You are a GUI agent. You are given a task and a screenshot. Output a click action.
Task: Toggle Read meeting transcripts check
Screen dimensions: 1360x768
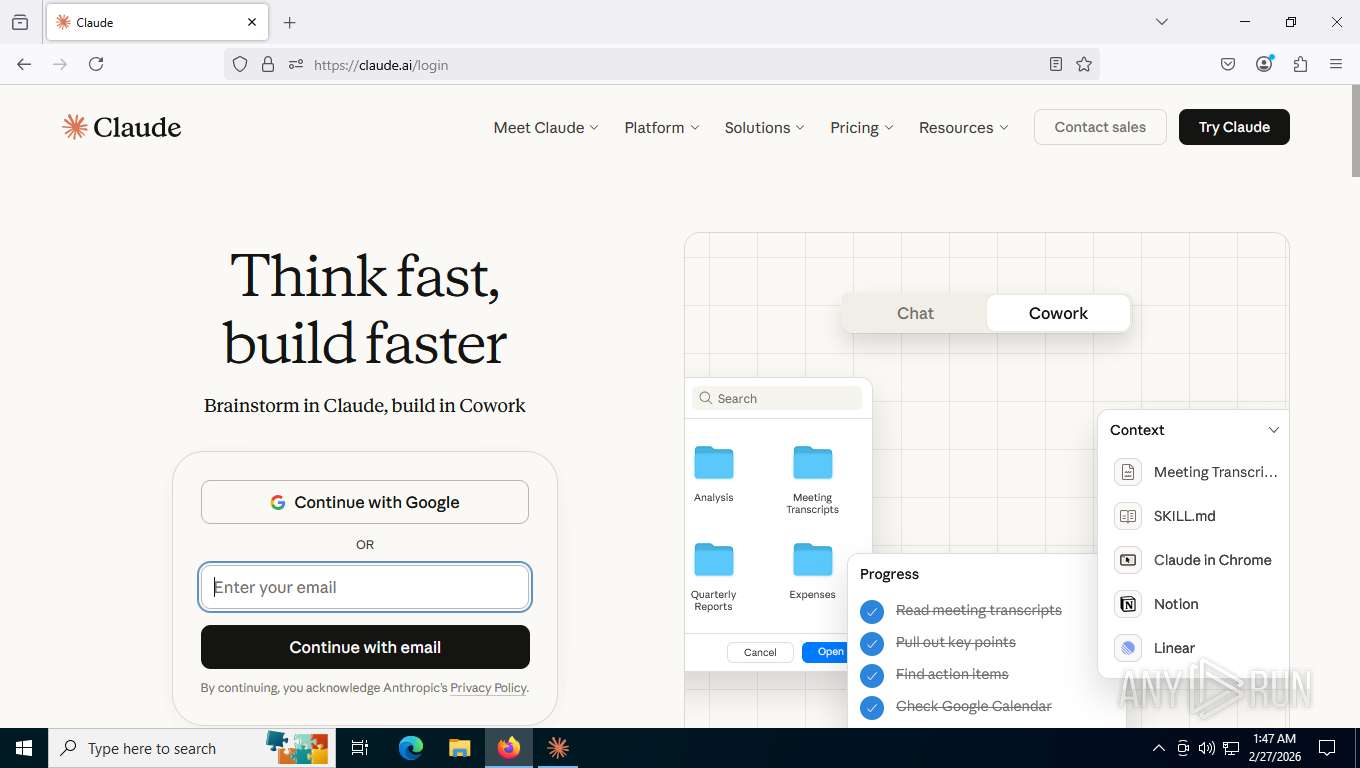(872, 611)
